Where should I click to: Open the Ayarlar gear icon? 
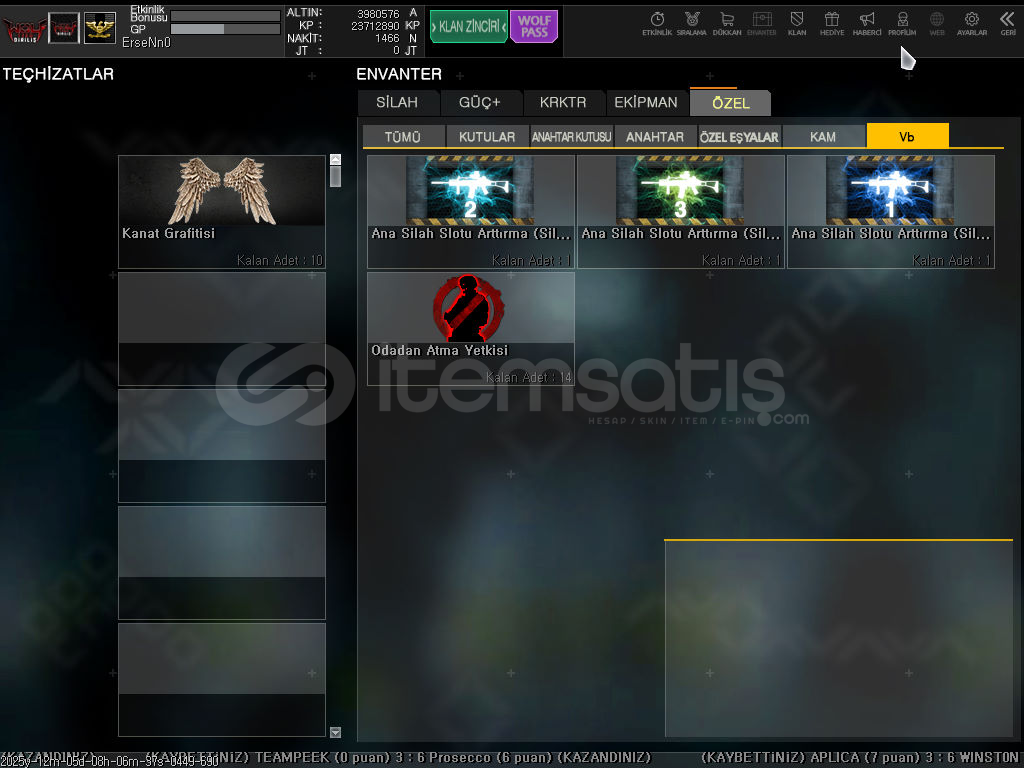pos(971,23)
